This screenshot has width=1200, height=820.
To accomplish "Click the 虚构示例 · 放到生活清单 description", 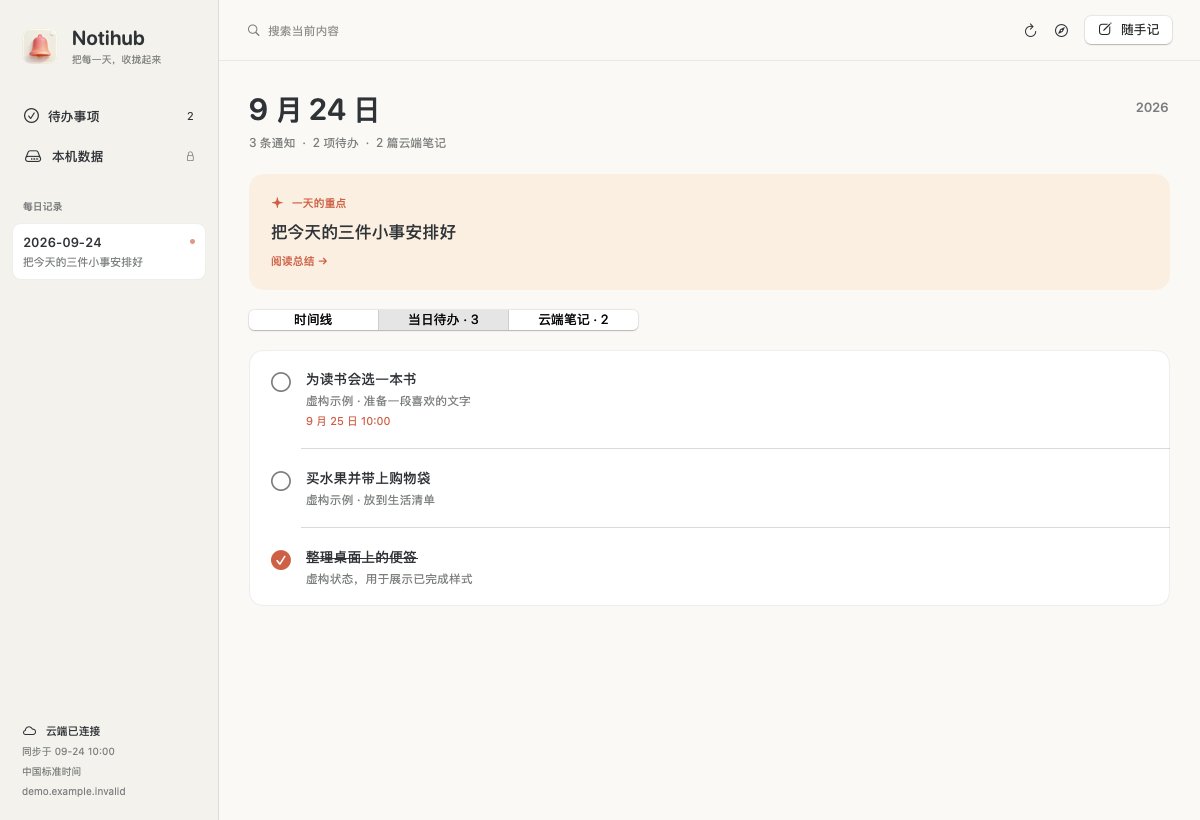I will click(x=370, y=500).
